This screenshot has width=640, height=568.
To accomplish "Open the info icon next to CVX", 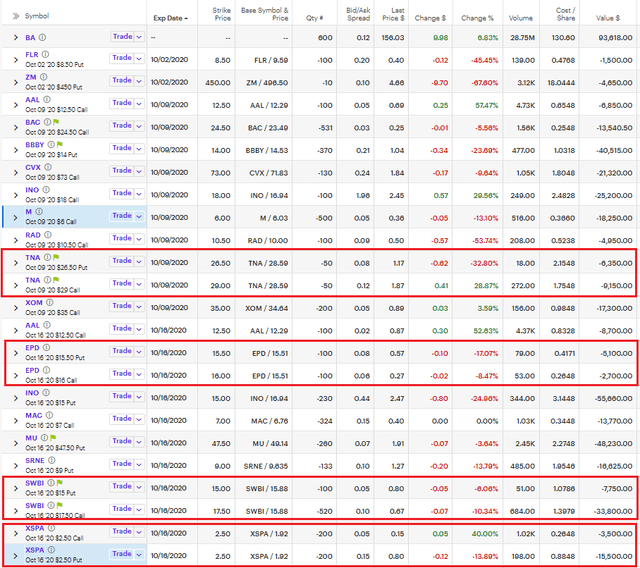I will coord(48,167).
